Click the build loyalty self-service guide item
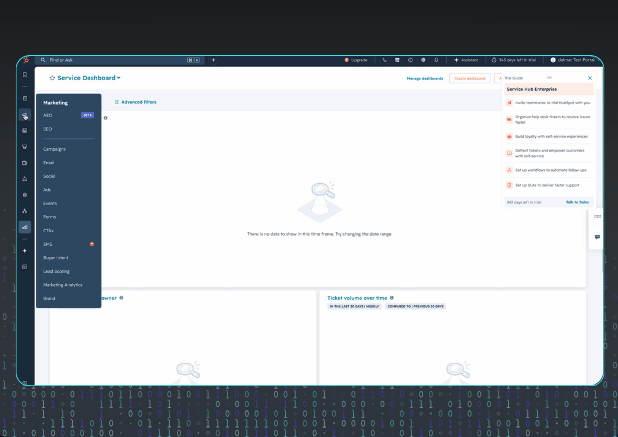Viewport: 618px width, 437px height. 549,137
